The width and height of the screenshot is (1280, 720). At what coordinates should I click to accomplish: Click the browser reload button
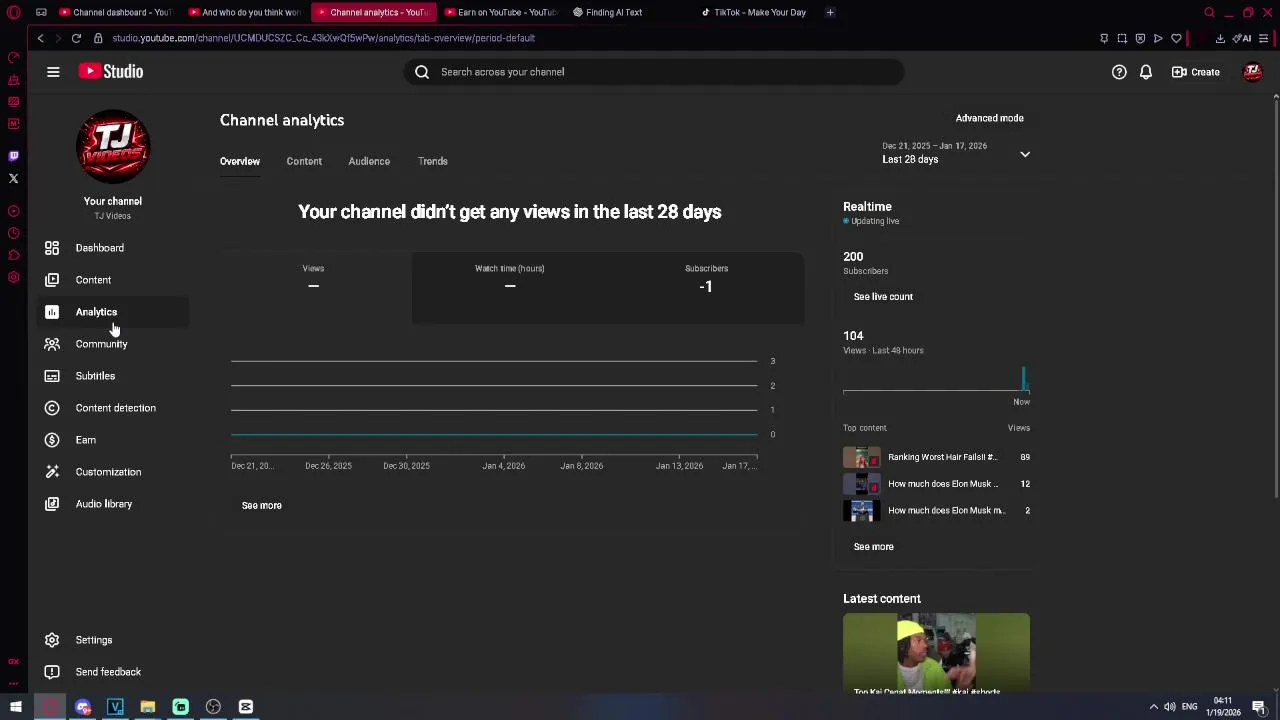[x=76, y=38]
